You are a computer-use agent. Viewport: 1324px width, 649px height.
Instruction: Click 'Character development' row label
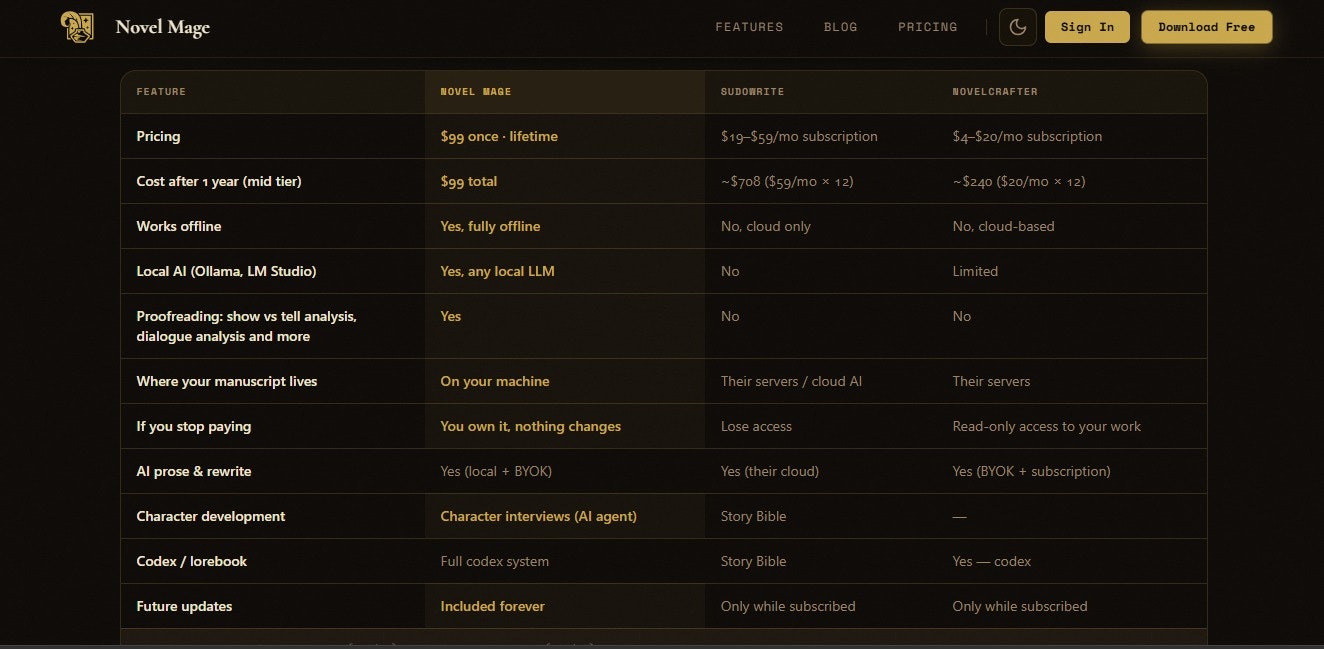[211, 516]
